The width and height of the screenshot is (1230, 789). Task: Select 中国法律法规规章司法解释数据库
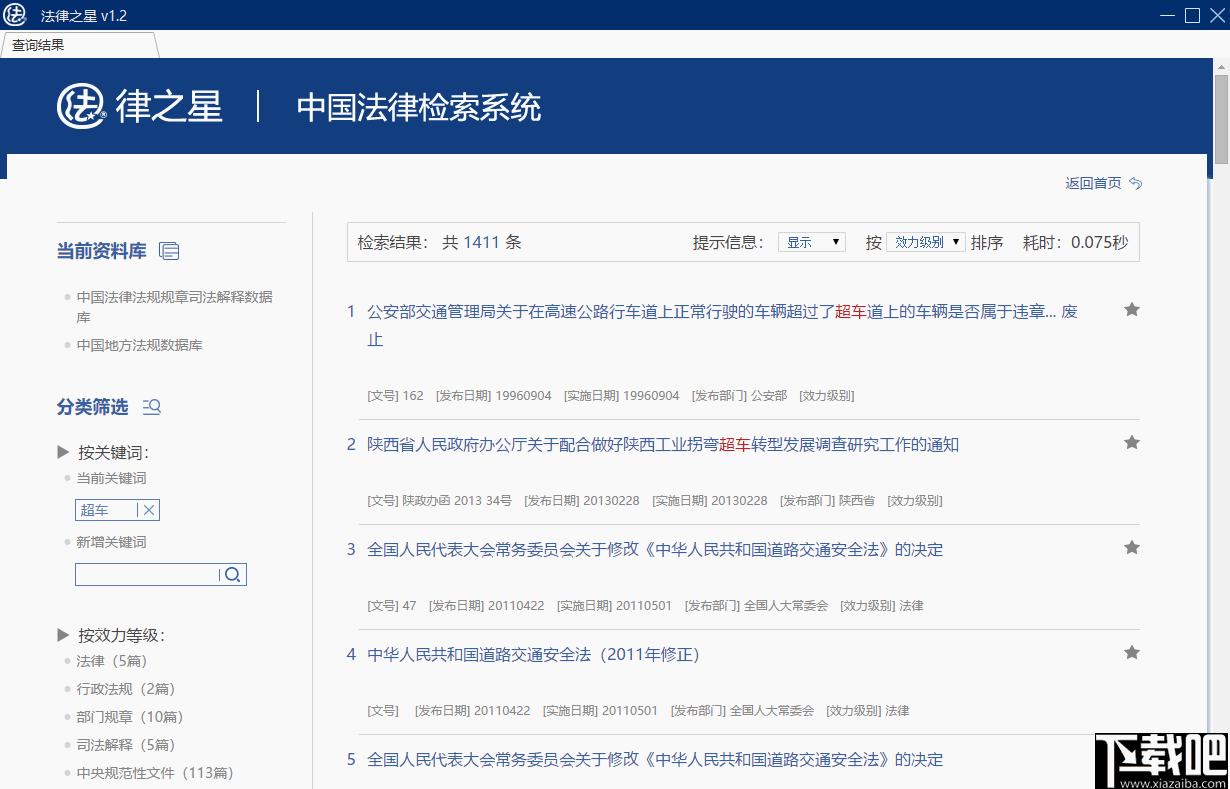pyautogui.click(x=174, y=307)
